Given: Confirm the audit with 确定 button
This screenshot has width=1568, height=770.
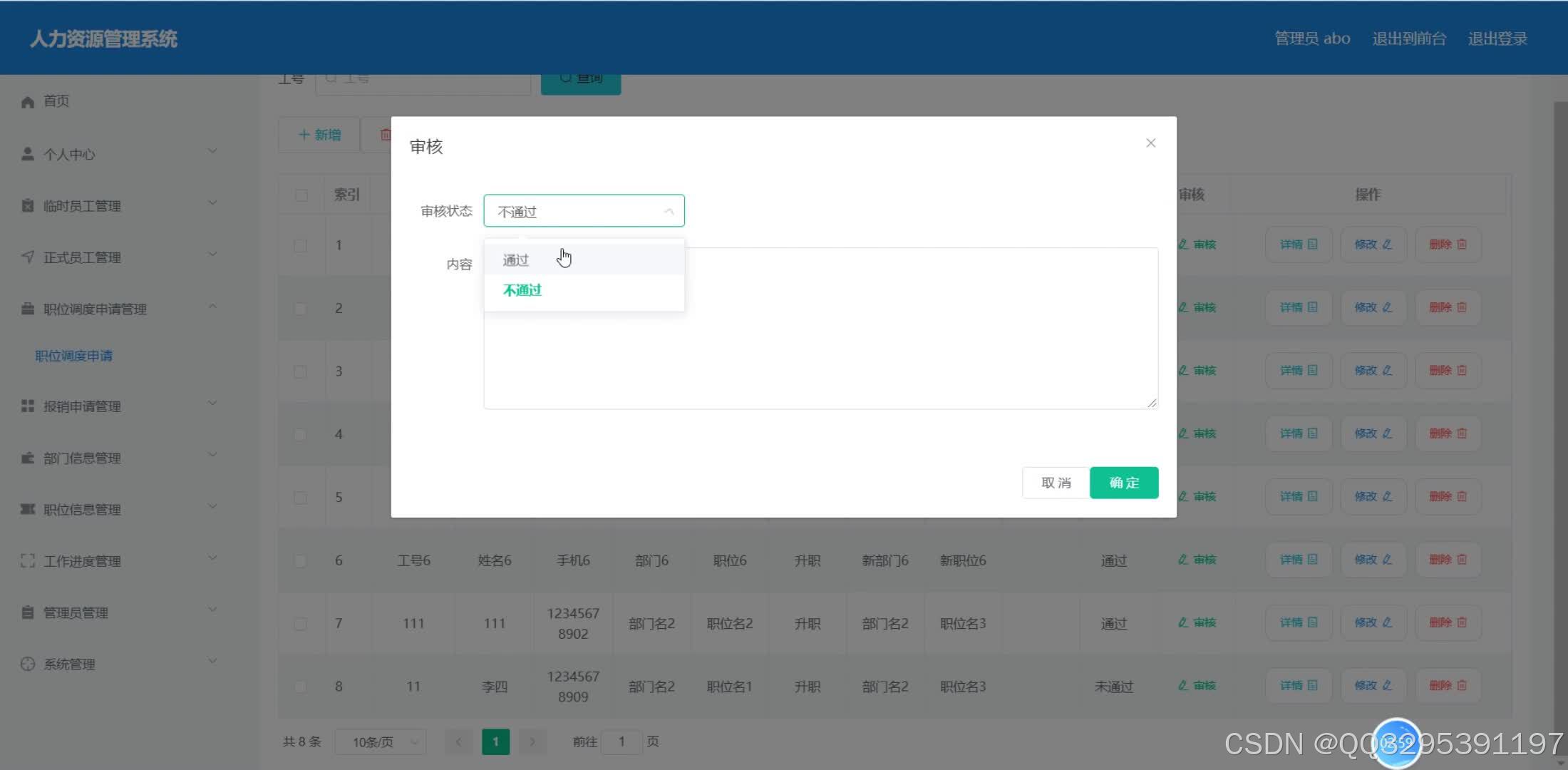Looking at the screenshot, I should (x=1124, y=483).
